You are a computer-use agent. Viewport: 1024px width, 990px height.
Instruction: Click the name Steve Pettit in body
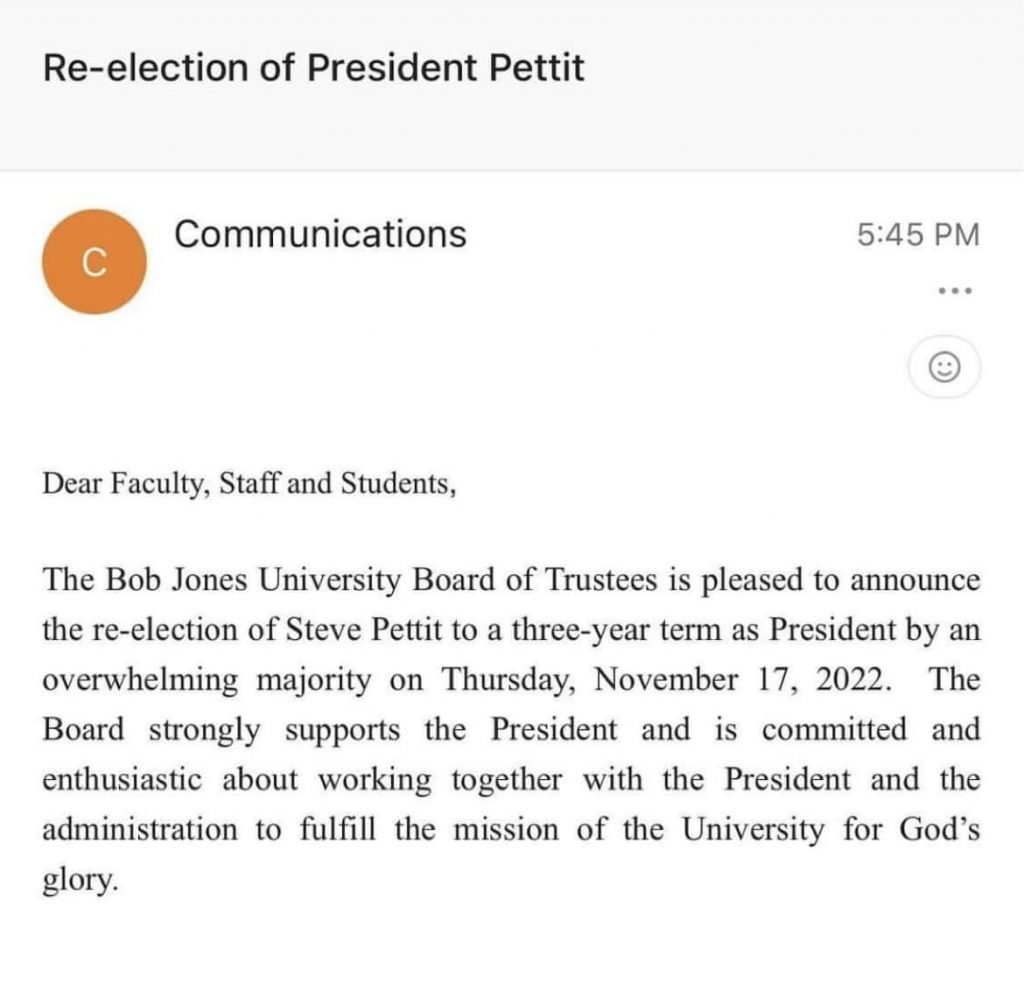(364, 630)
